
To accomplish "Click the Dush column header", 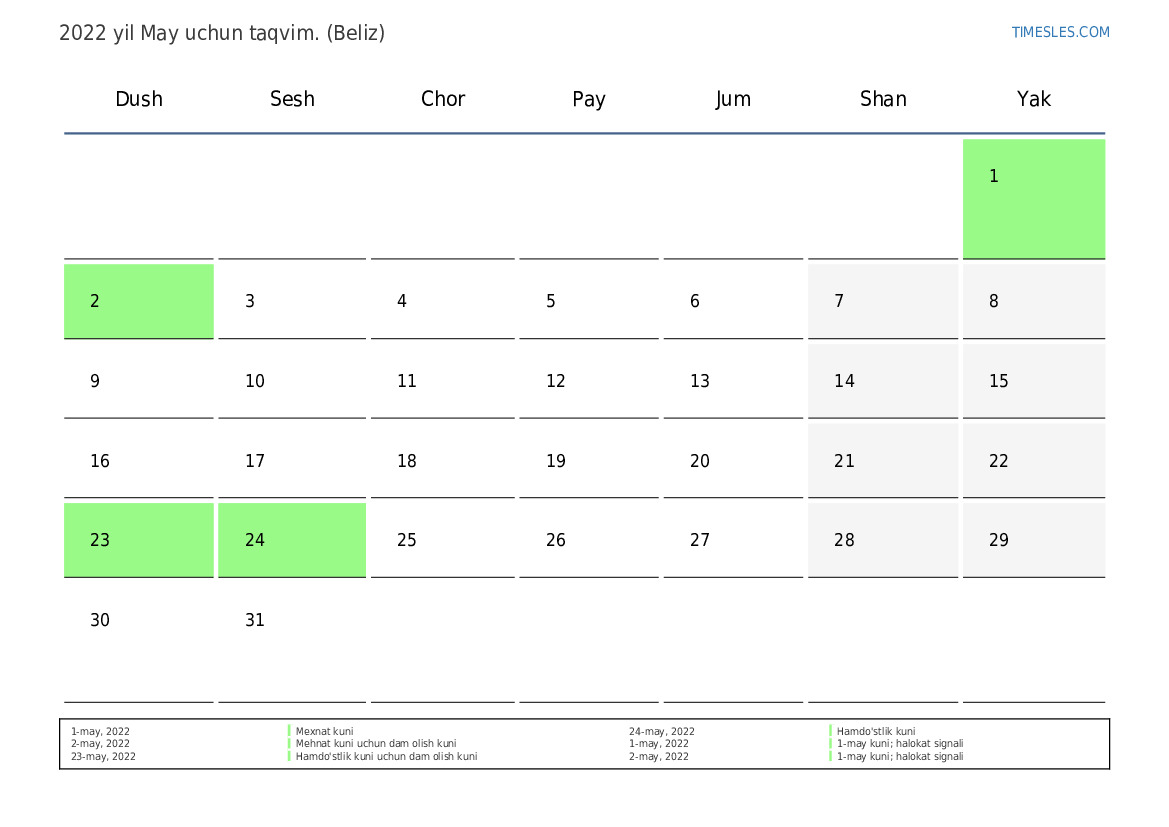I will point(139,99).
